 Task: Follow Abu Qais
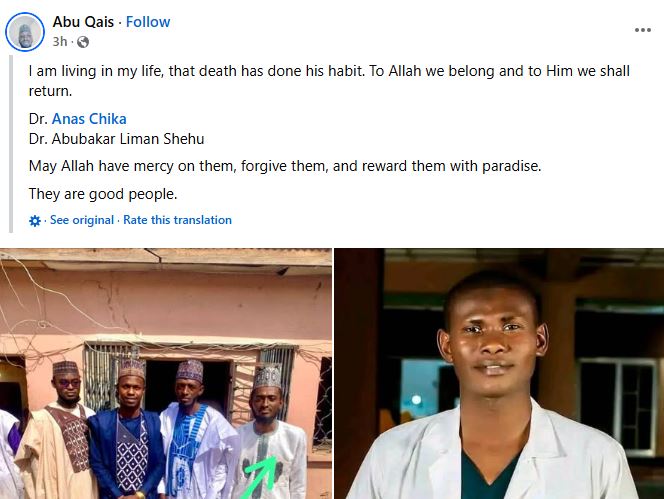click(148, 22)
